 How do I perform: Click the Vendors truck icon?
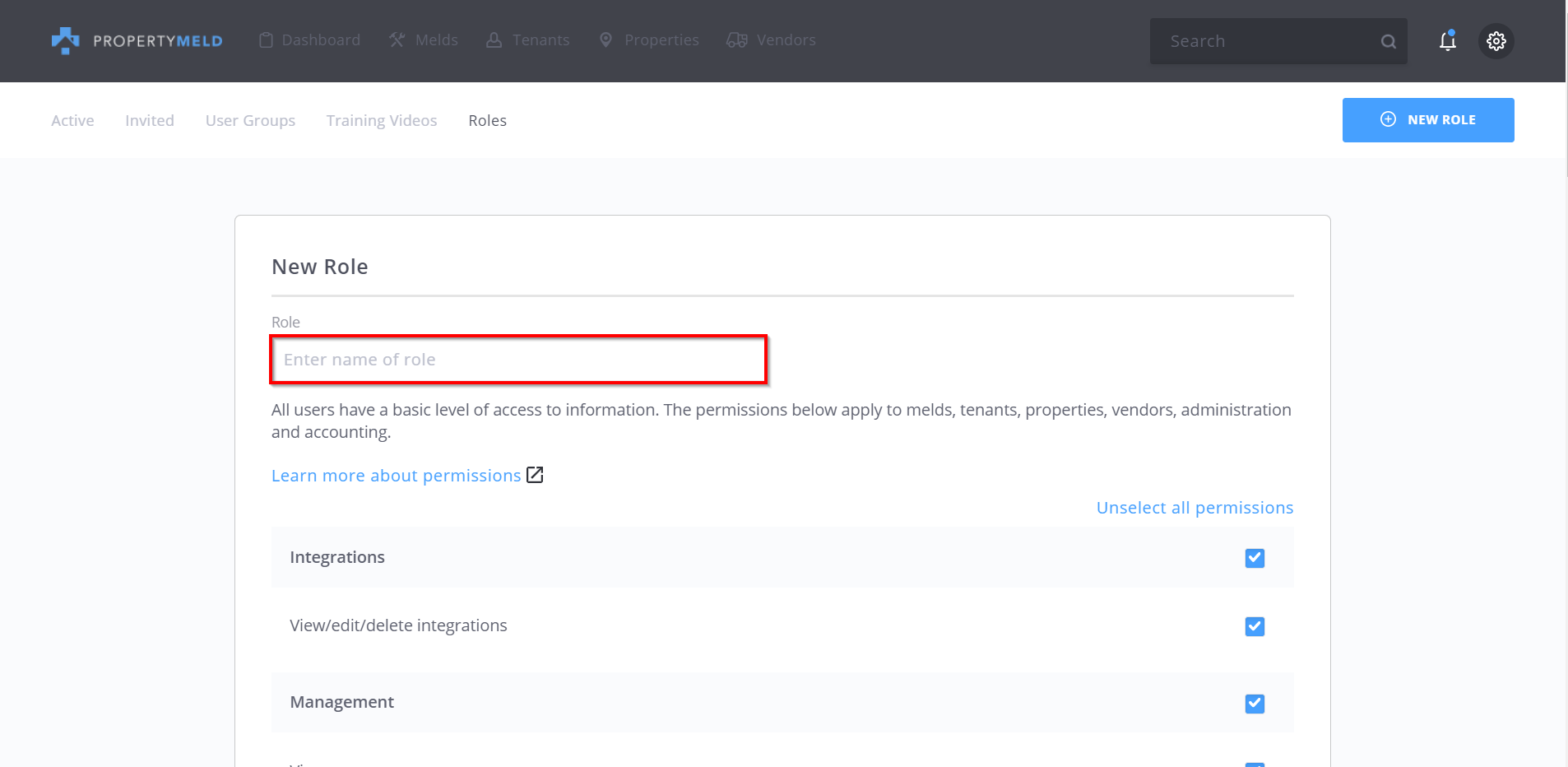[x=737, y=40]
